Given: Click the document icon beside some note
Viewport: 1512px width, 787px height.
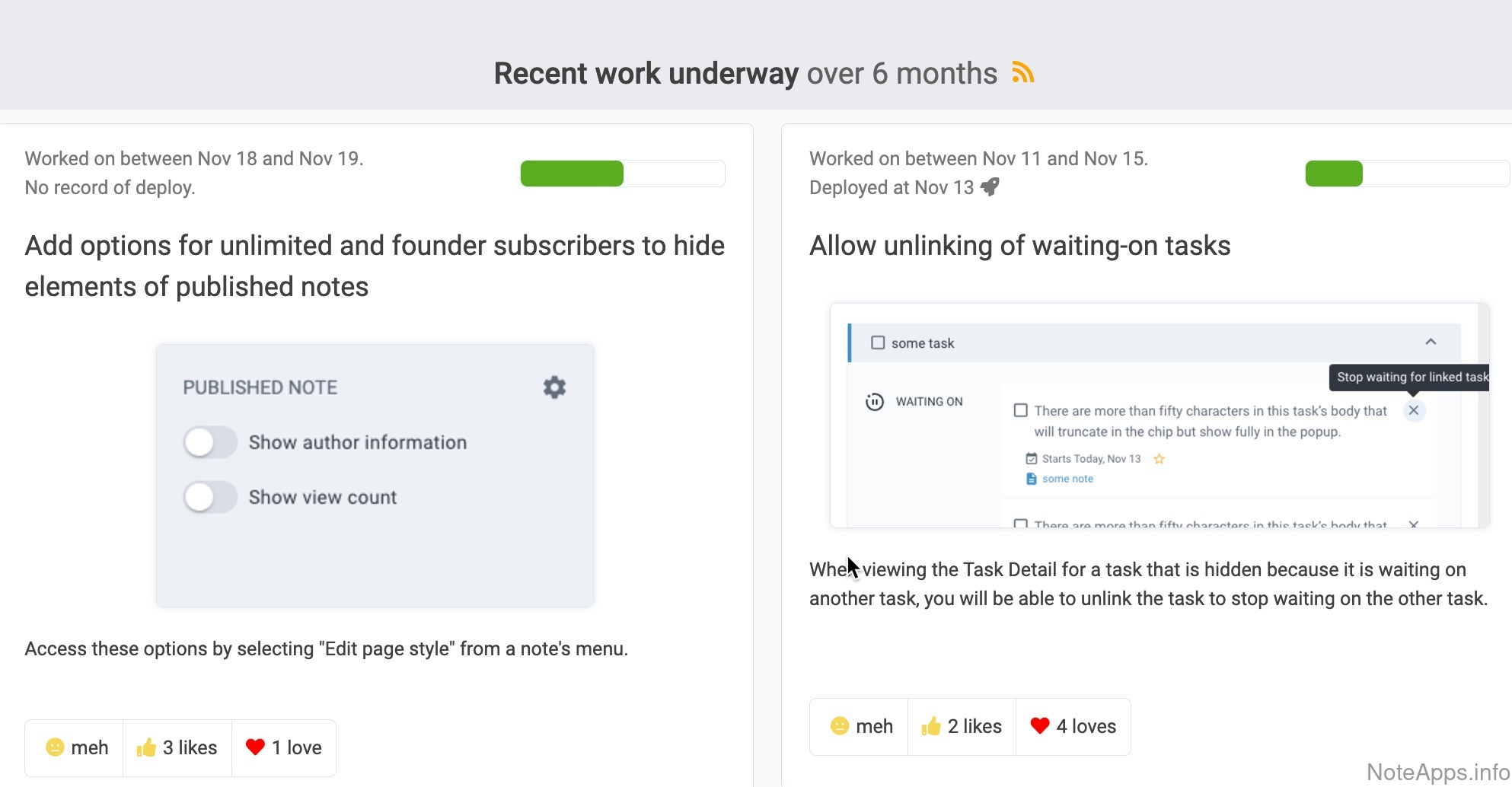Looking at the screenshot, I should 1032,479.
